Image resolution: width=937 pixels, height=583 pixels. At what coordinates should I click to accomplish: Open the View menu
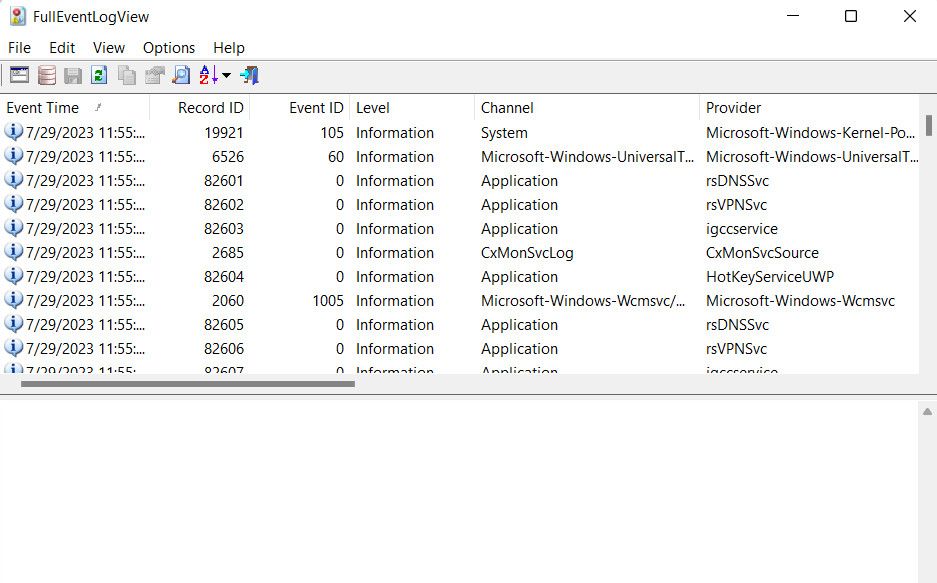click(x=108, y=47)
